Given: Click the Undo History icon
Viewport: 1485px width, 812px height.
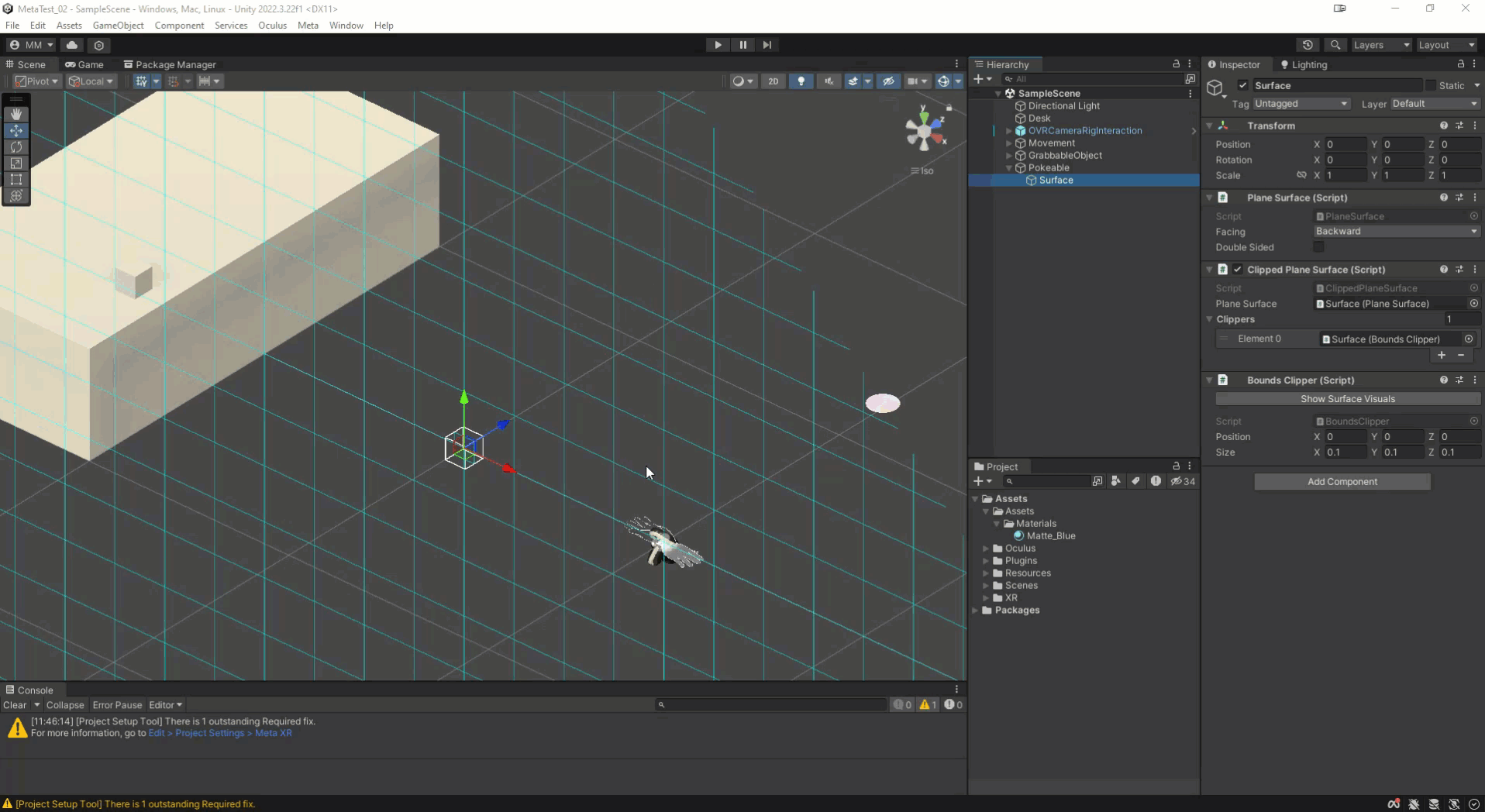Looking at the screenshot, I should 1308,45.
